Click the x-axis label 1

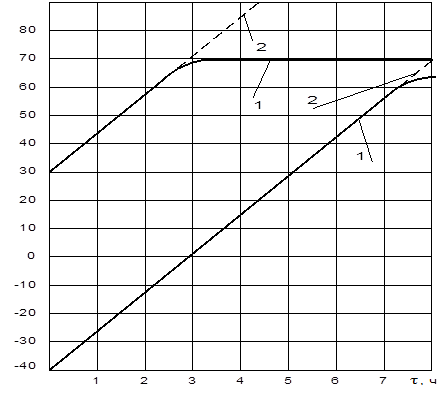coord(96,380)
